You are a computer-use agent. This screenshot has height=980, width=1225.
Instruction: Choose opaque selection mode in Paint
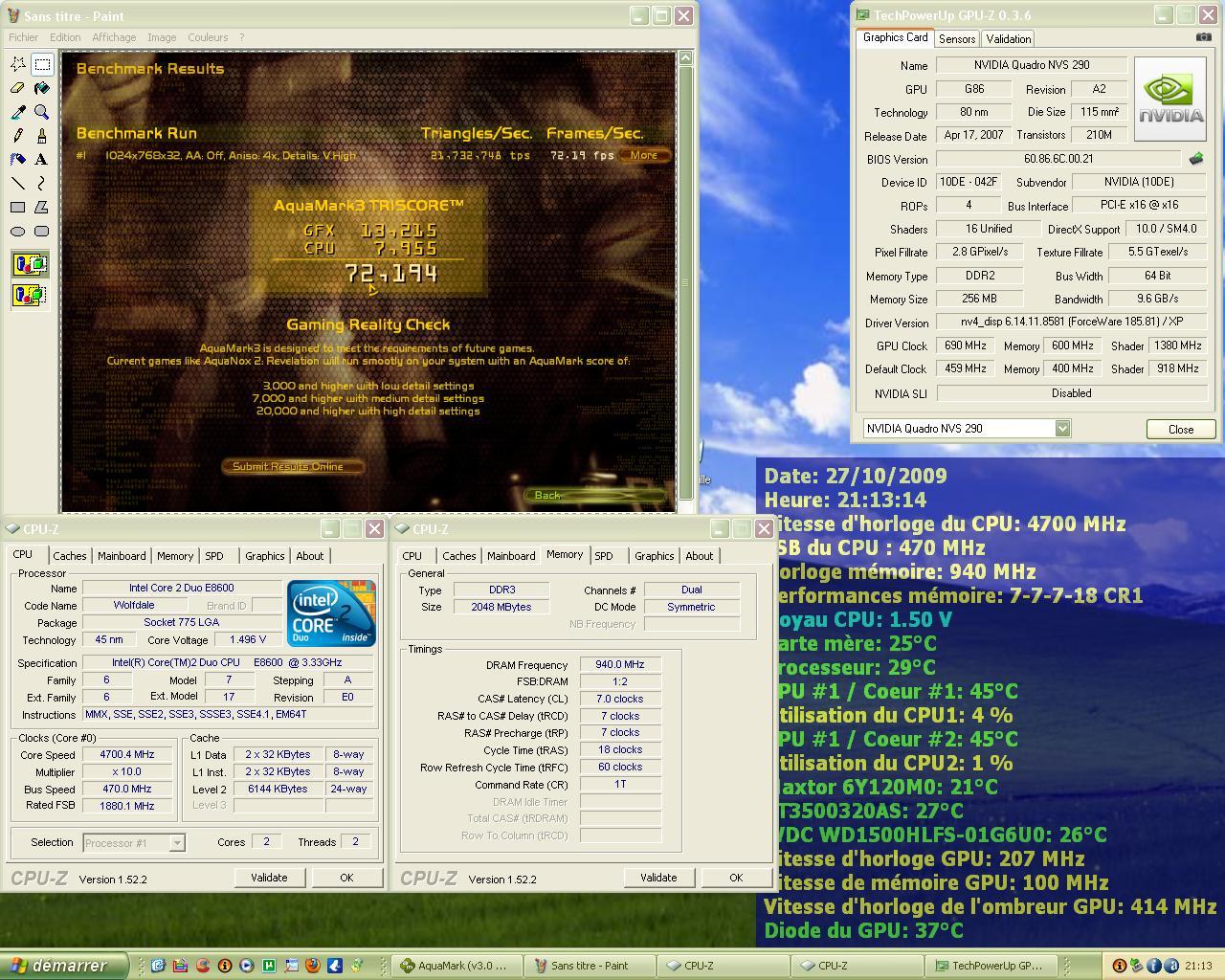(31, 264)
